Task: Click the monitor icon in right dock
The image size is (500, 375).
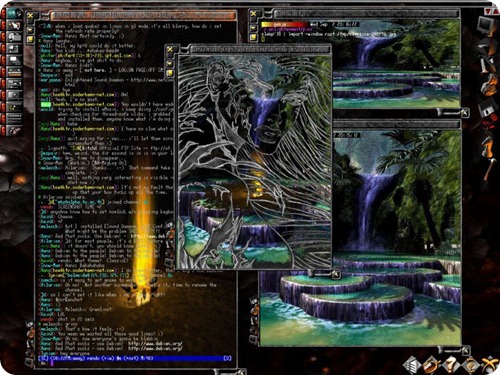Action: [x=486, y=26]
